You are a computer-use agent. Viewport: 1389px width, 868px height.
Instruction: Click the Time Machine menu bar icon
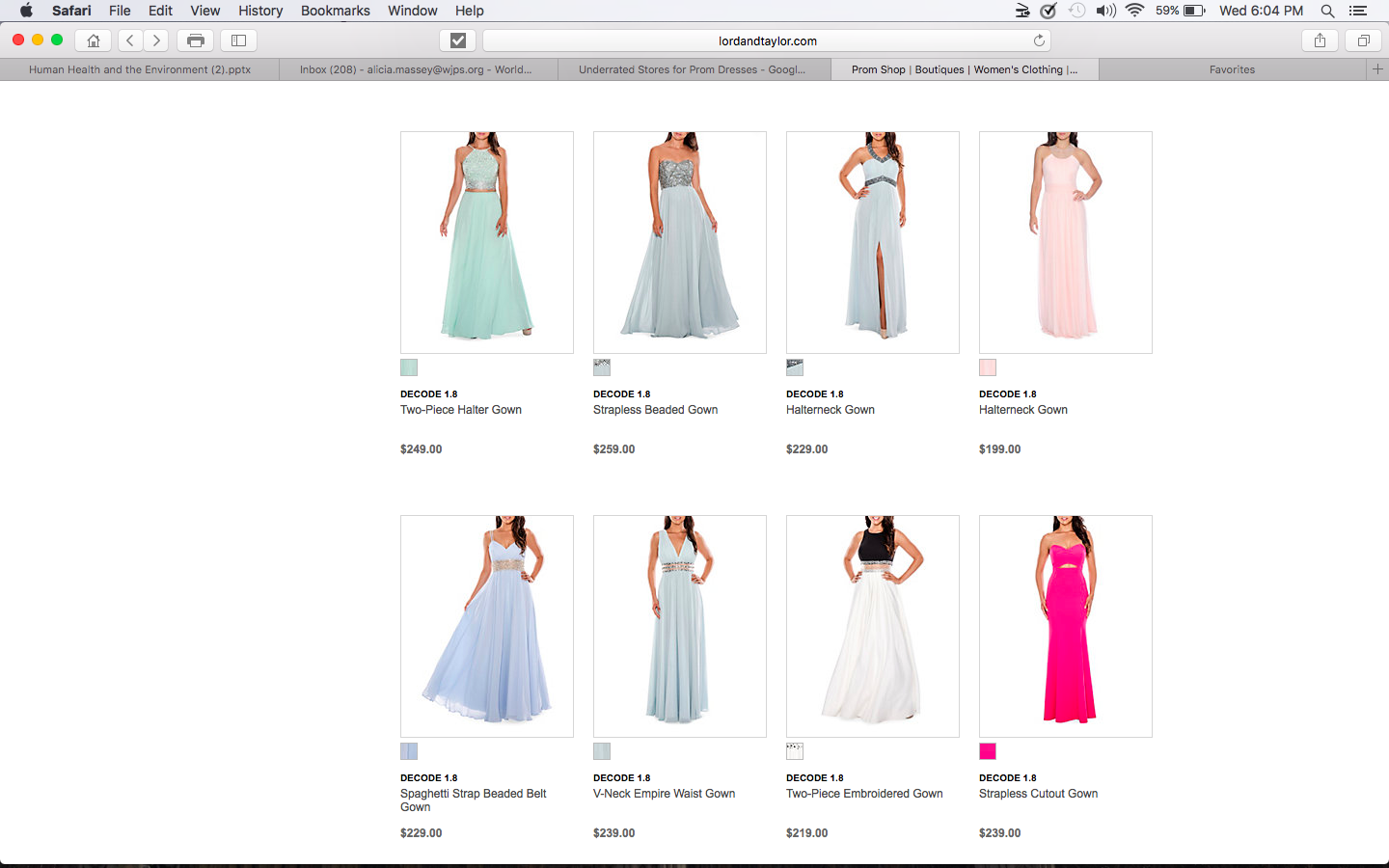click(1076, 11)
